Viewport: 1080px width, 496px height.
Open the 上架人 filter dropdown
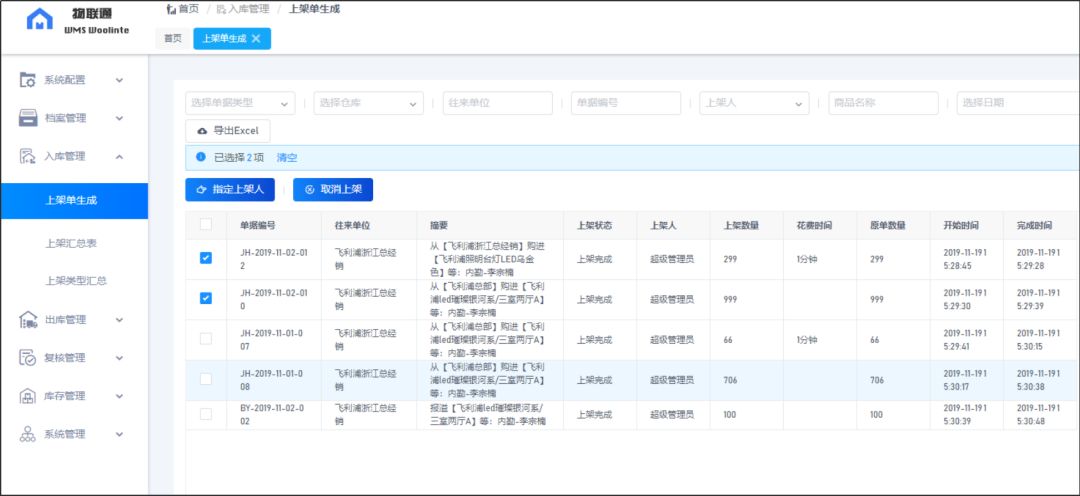point(754,103)
